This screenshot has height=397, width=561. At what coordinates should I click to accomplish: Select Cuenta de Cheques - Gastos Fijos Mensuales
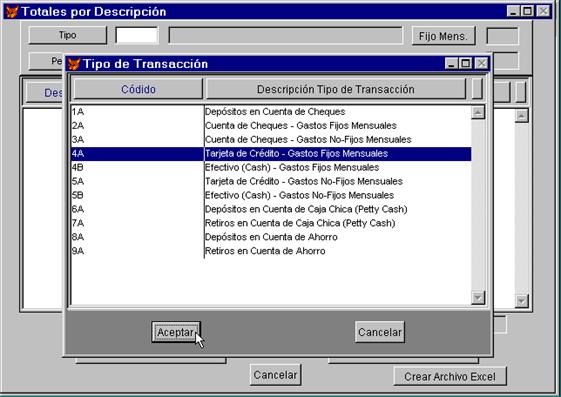click(x=271, y=126)
